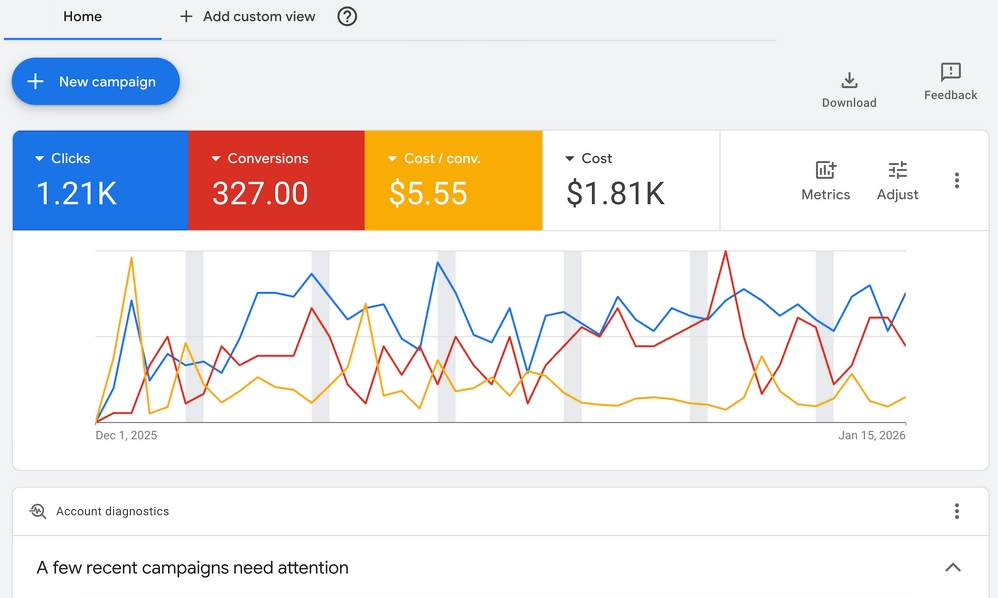Open the Cost / conv. metric dropdown

tap(392, 158)
